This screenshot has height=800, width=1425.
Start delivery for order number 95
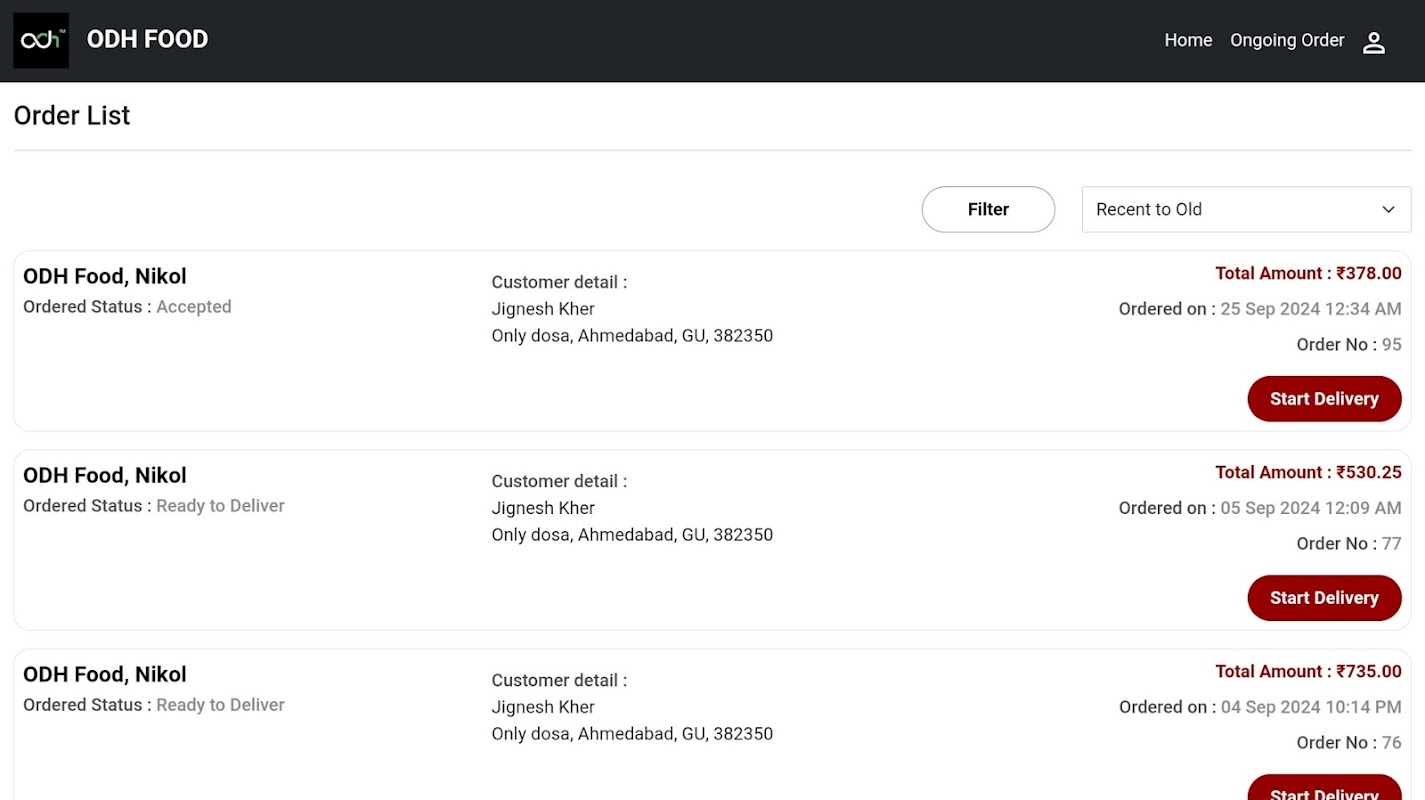tap(1324, 399)
